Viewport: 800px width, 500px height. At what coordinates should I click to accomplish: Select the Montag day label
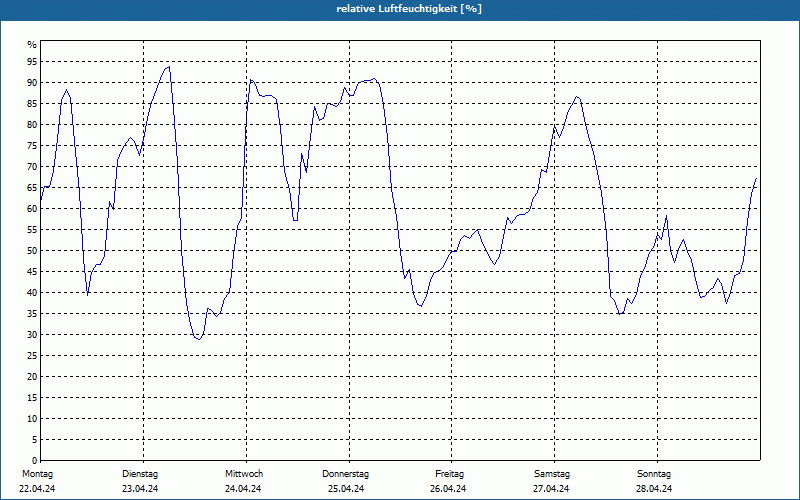click(37, 474)
